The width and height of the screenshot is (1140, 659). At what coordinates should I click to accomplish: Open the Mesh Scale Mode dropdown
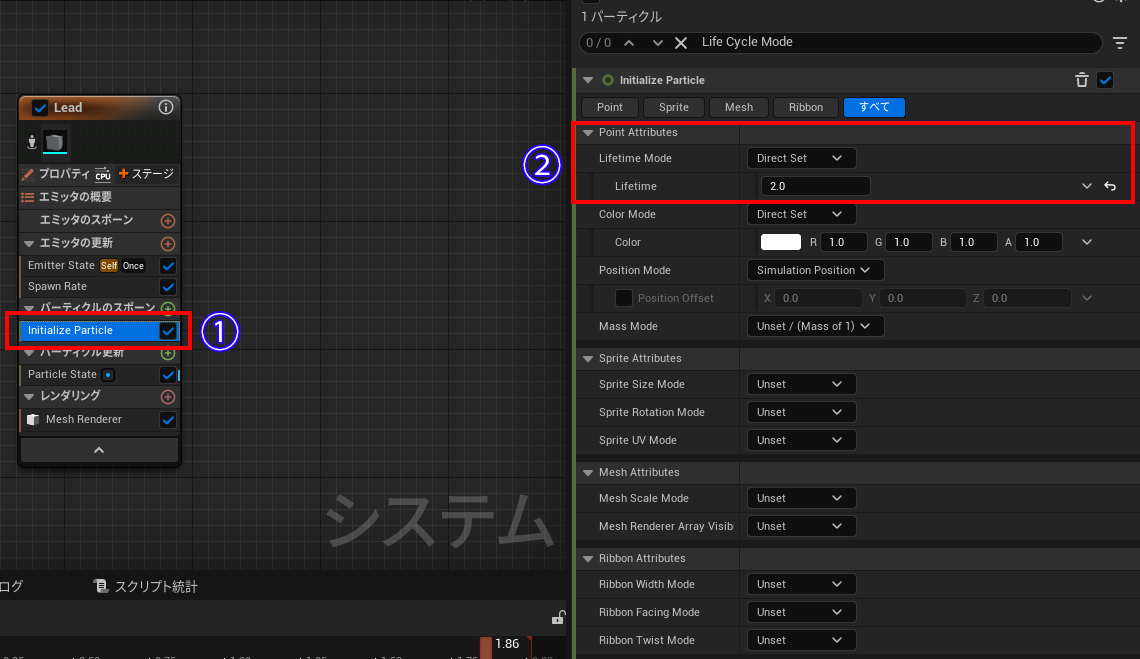800,498
